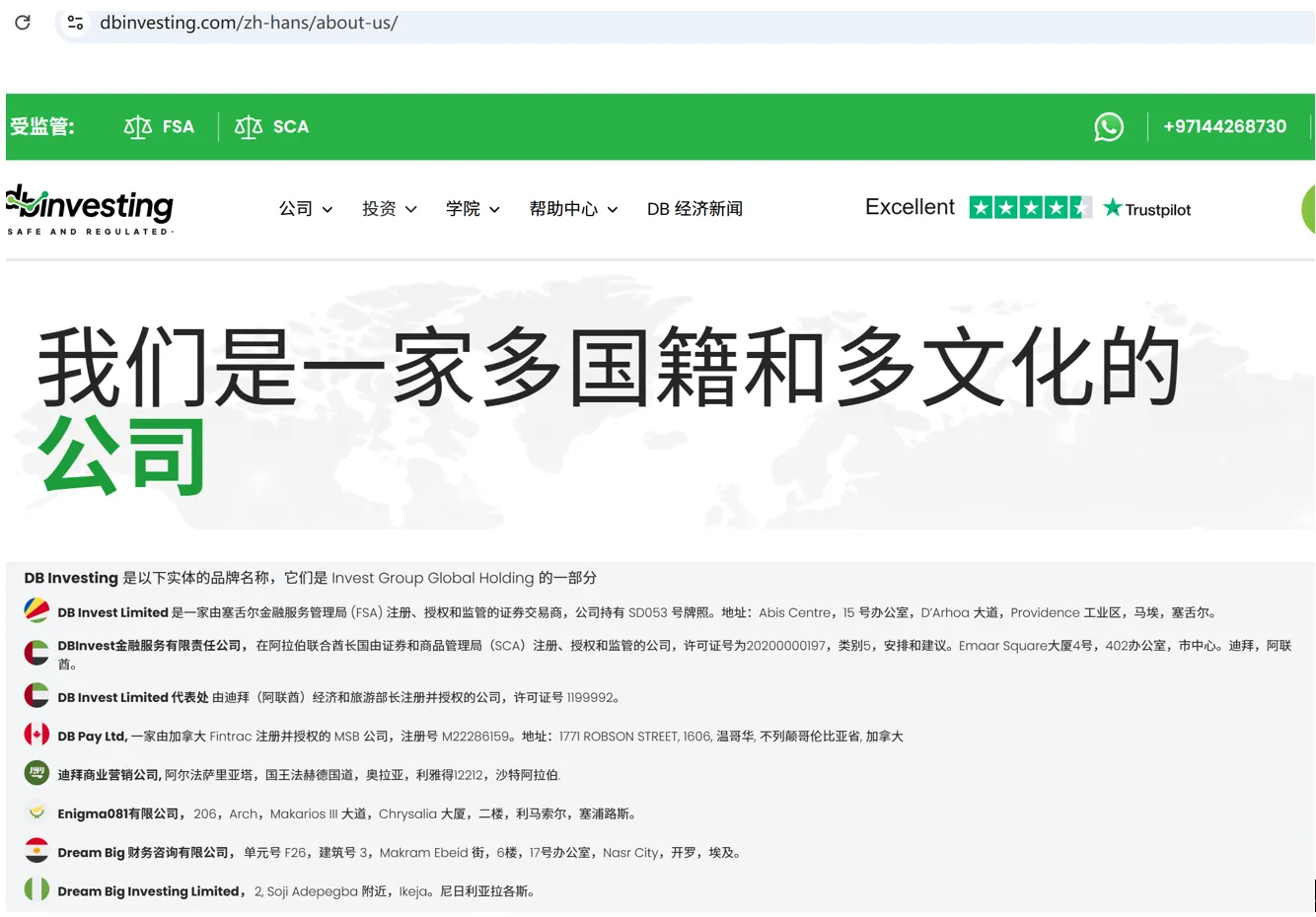The width and height of the screenshot is (1316, 917).
Task: Select the DB Invest Limited FSA entry text
Action: click(637, 612)
